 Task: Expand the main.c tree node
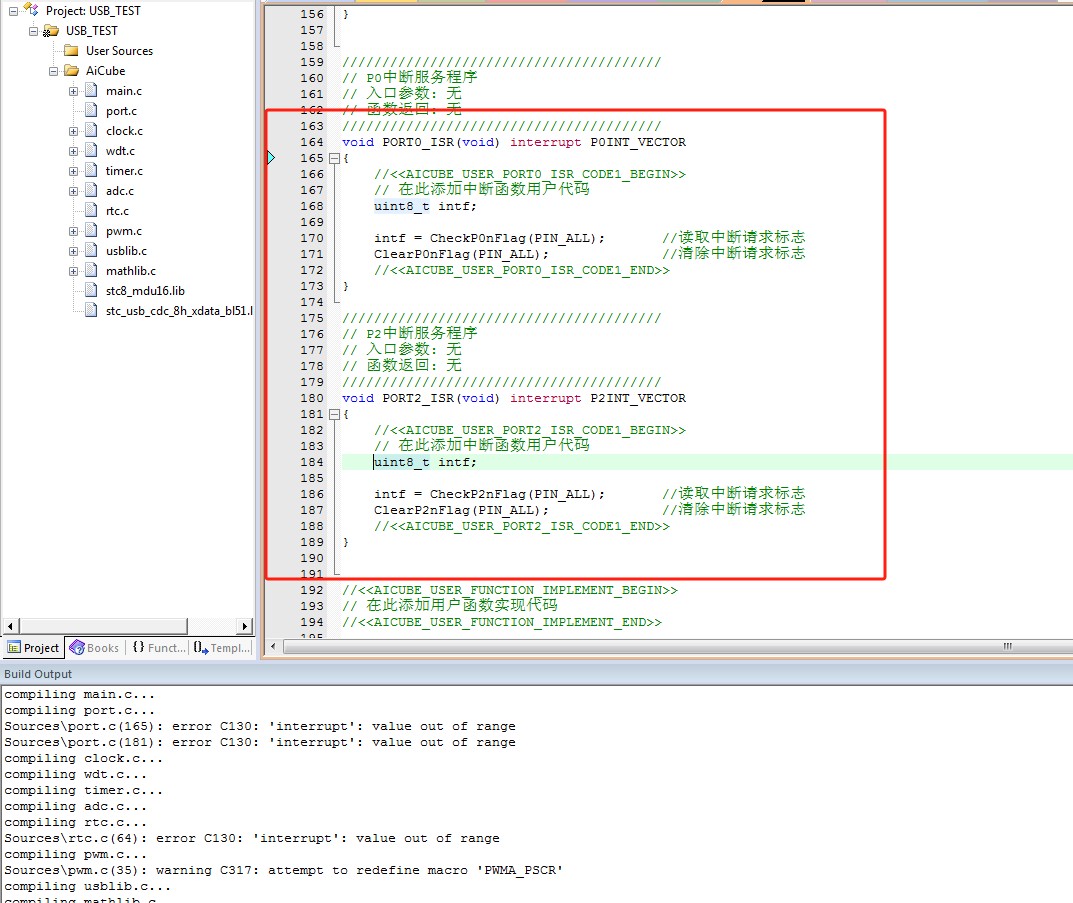pyautogui.click(x=74, y=91)
